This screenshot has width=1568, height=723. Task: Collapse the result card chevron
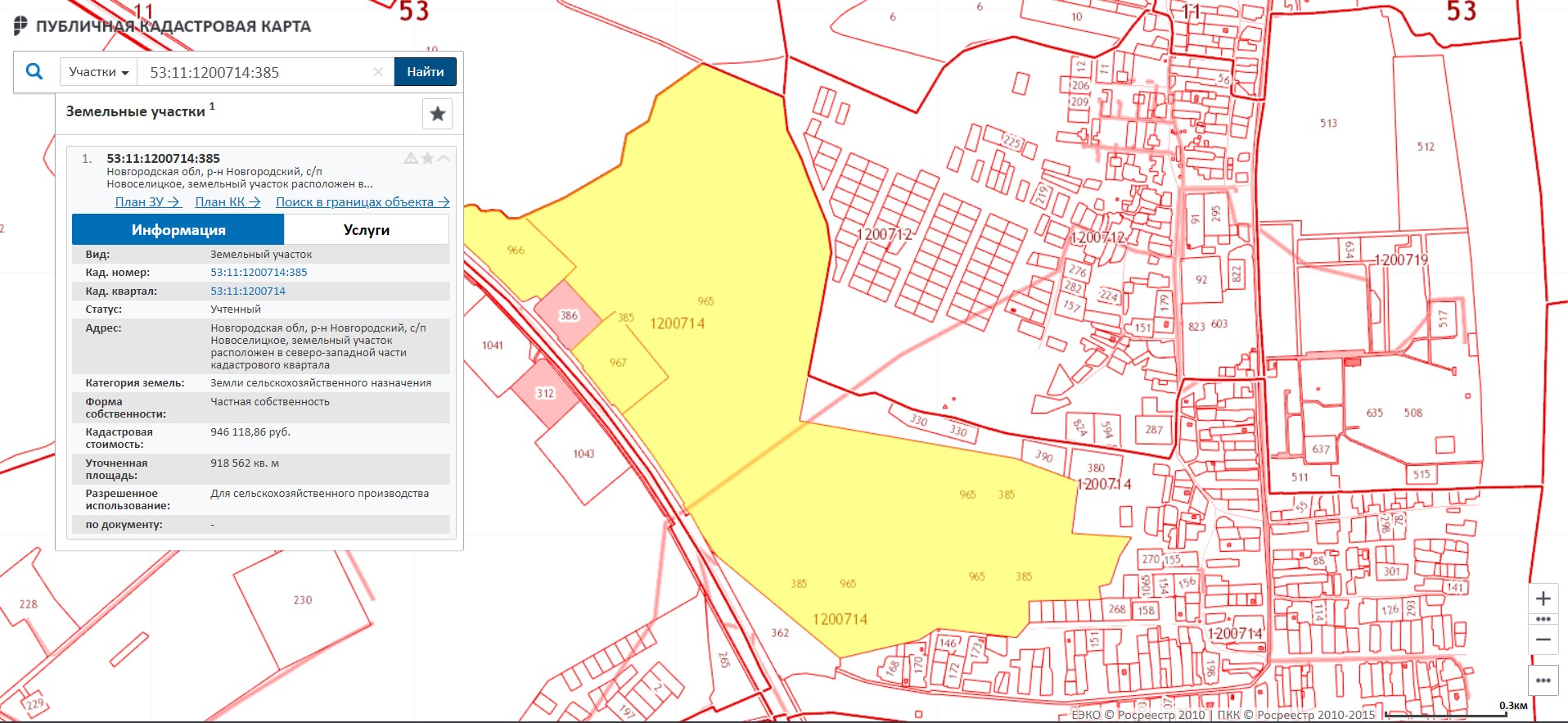pyautogui.click(x=444, y=158)
